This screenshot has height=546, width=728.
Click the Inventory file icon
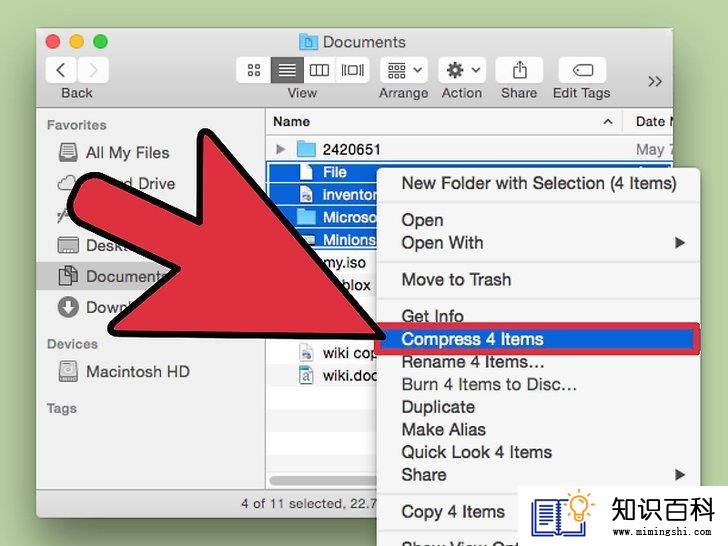[x=306, y=195]
